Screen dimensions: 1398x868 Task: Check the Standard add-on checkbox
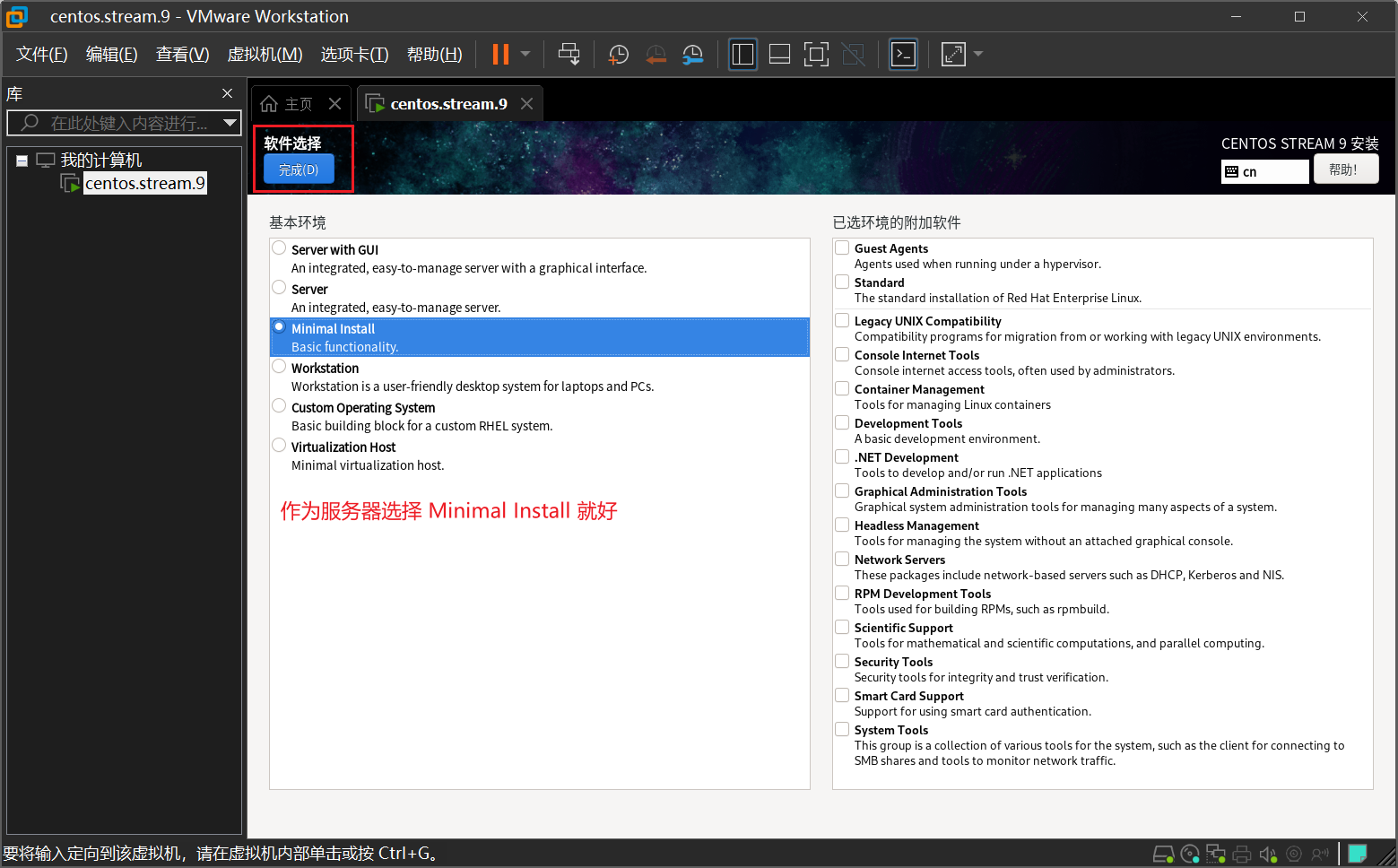coord(842,282)
